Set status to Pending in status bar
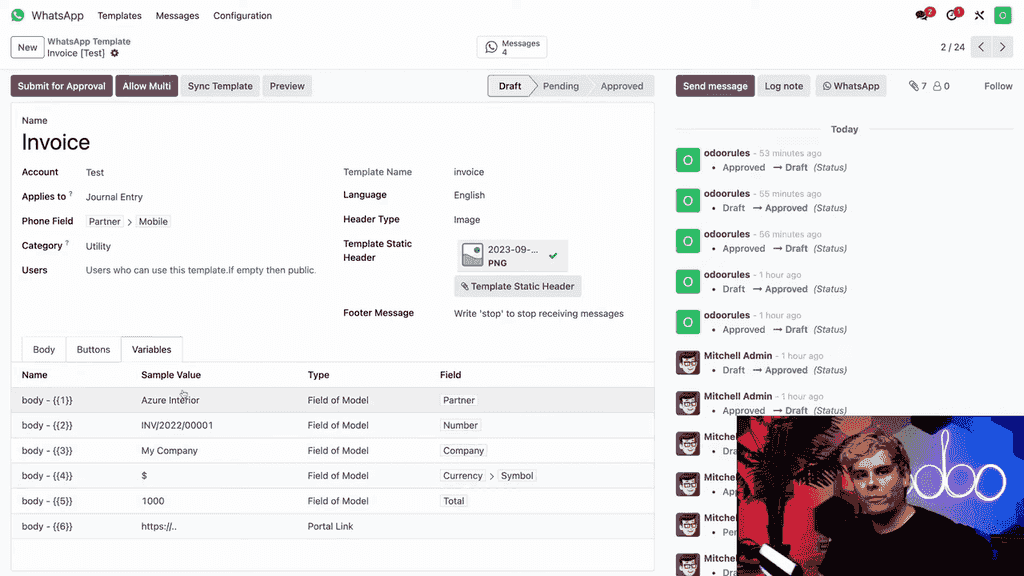Viewport: 1024px width, 576px height. tap(560, 86)
